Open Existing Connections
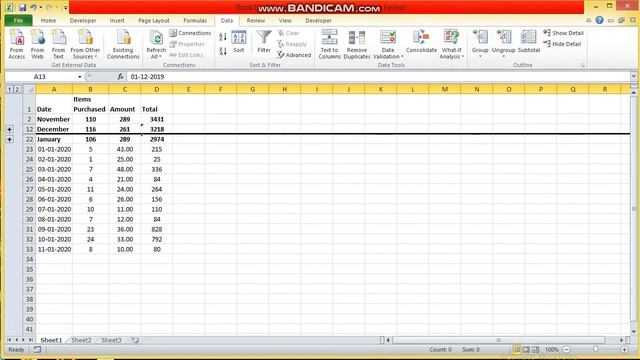 (x=123, y=44)
